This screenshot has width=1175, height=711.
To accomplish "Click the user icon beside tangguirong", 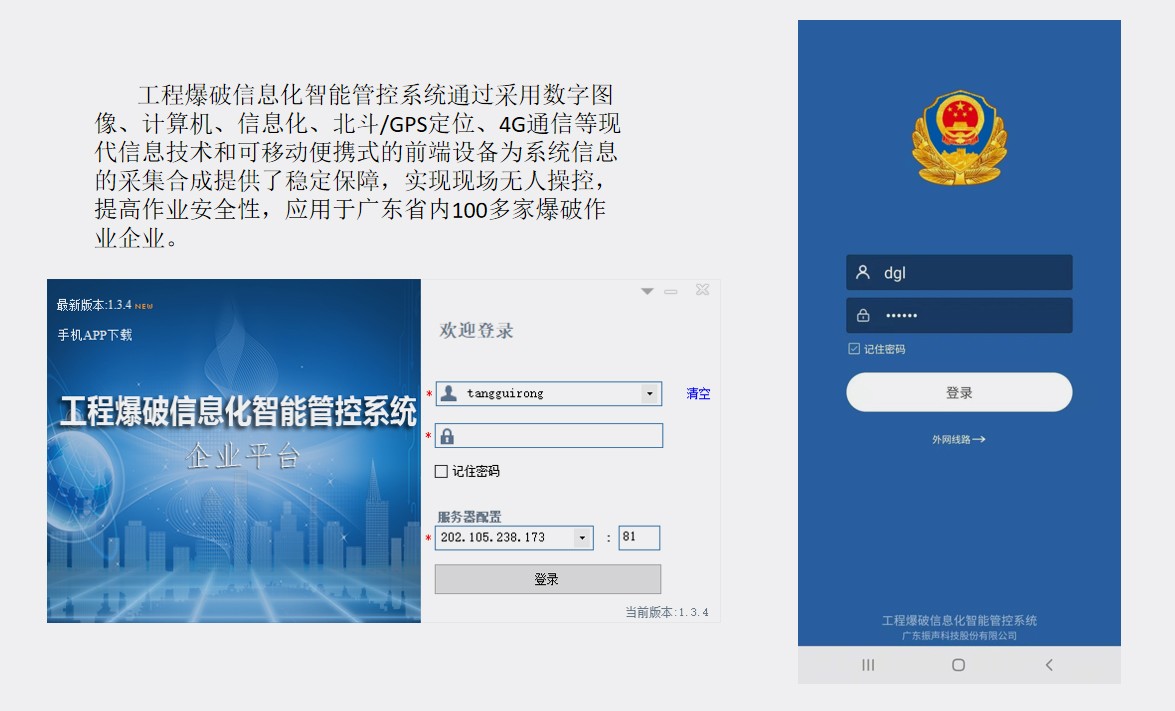I will (x=449, y=393).
